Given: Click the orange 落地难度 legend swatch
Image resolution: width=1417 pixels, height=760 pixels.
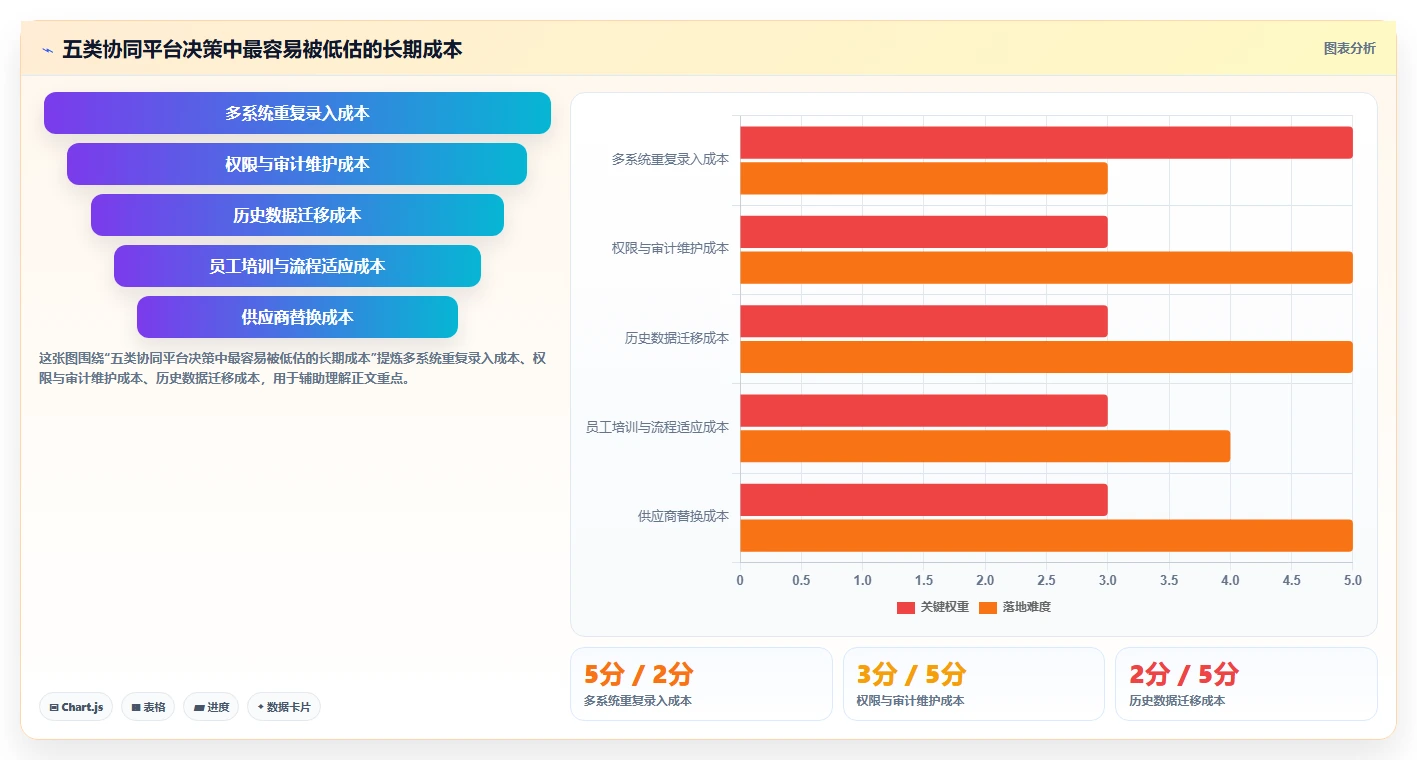Looking at the screenshot, I should click(988, 608).
